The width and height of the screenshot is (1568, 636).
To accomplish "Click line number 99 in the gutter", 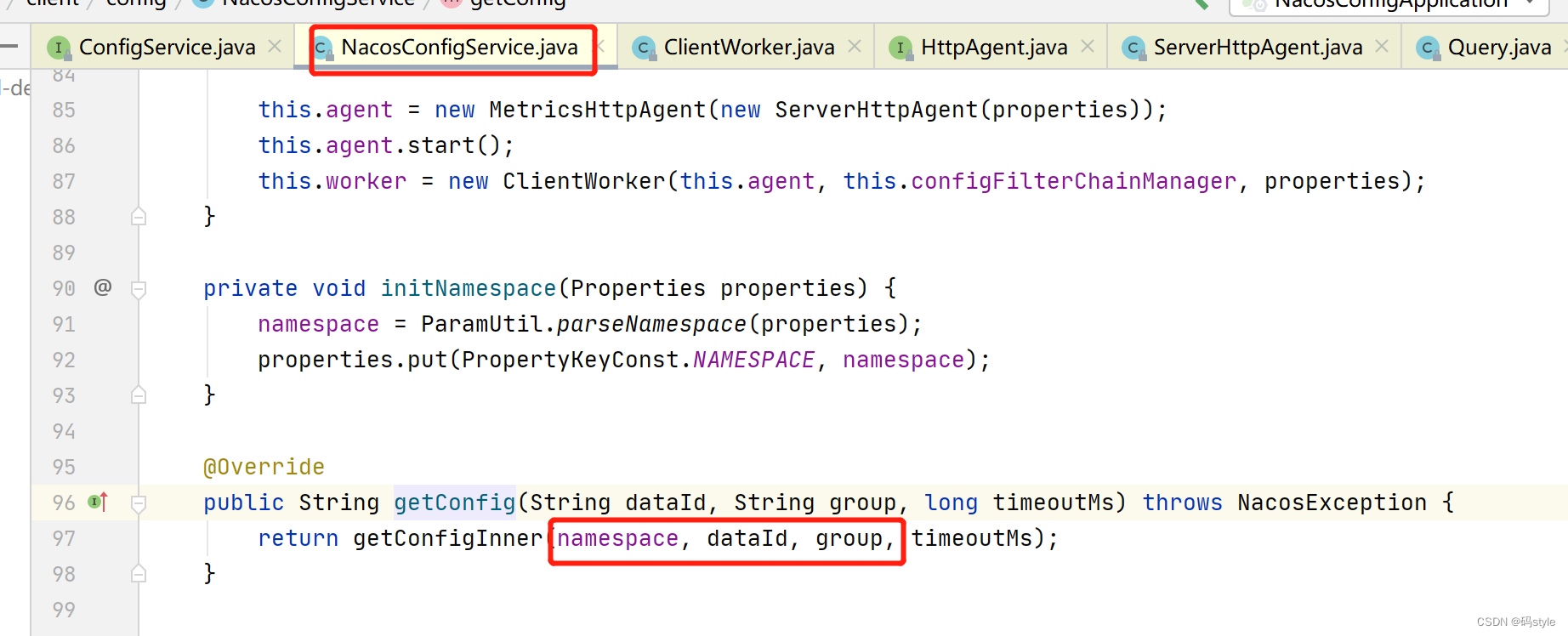I will 64,610.
